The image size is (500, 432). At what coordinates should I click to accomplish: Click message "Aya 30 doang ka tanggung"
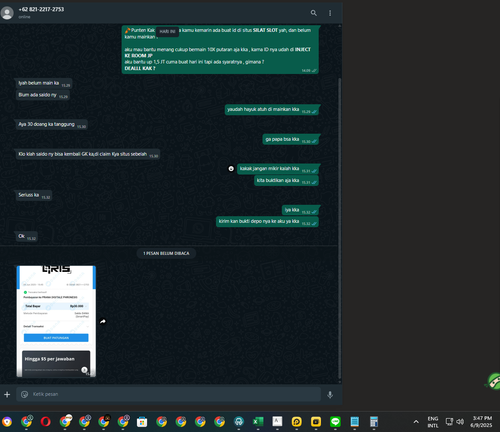51,125
